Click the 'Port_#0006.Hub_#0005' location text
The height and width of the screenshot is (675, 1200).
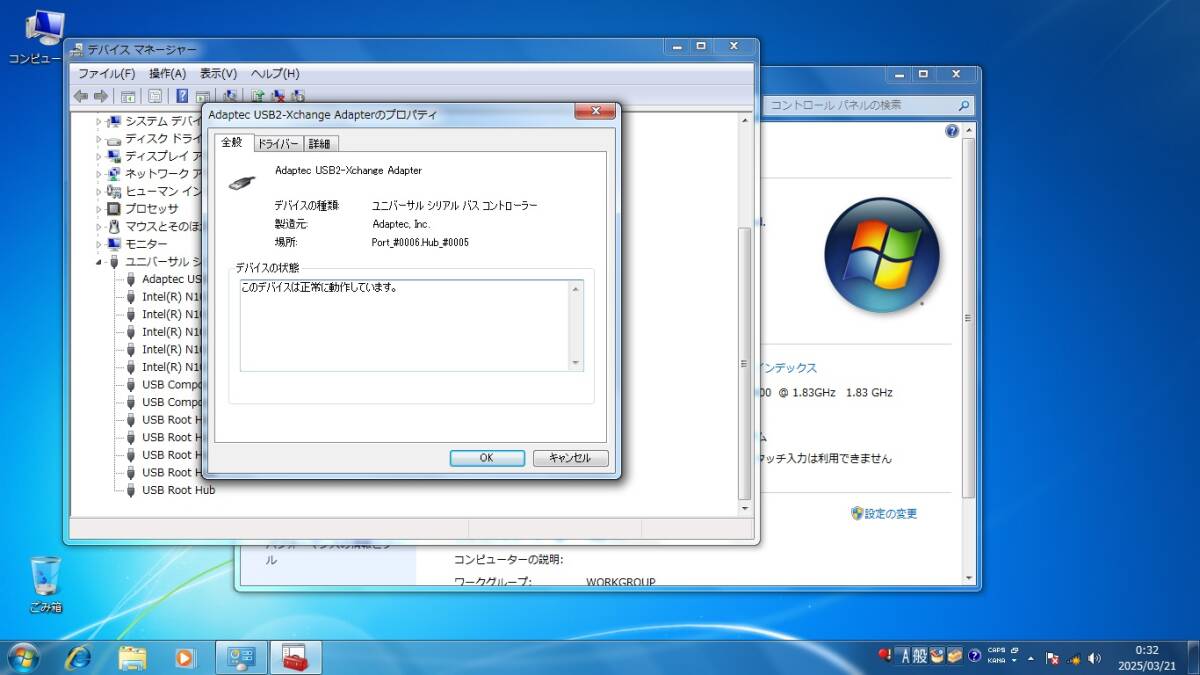420,242
